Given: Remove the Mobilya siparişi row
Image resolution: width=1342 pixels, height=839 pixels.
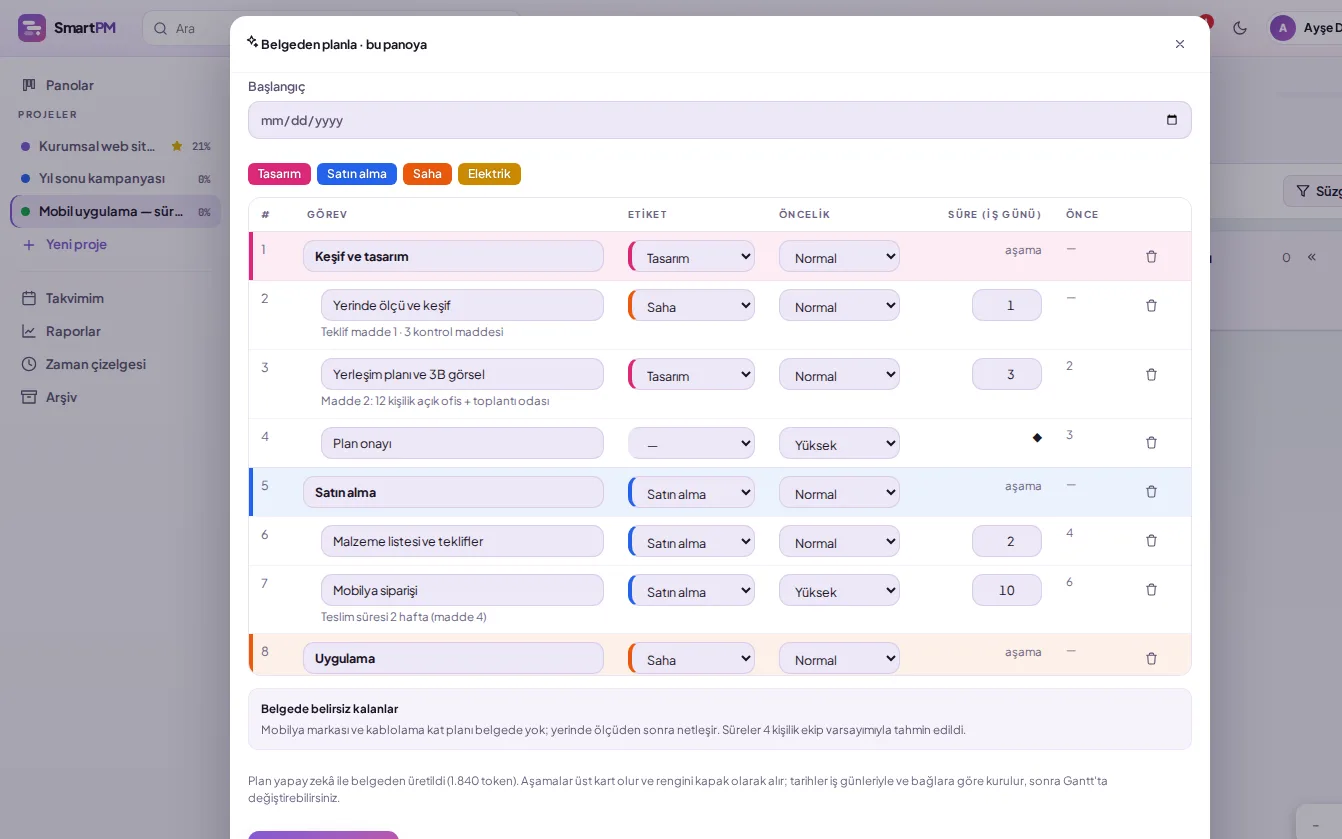Looking at the screenshot, I should 1151,590.
